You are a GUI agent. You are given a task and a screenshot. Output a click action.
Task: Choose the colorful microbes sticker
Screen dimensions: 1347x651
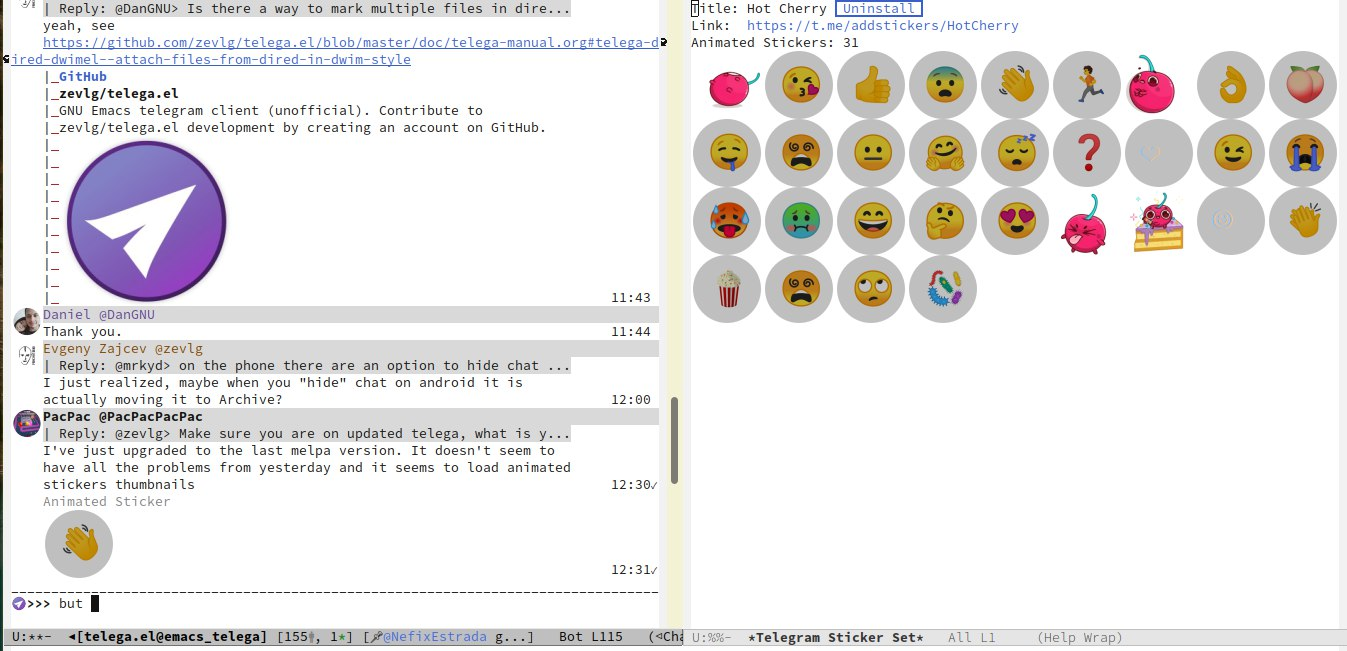click(943, 289)
